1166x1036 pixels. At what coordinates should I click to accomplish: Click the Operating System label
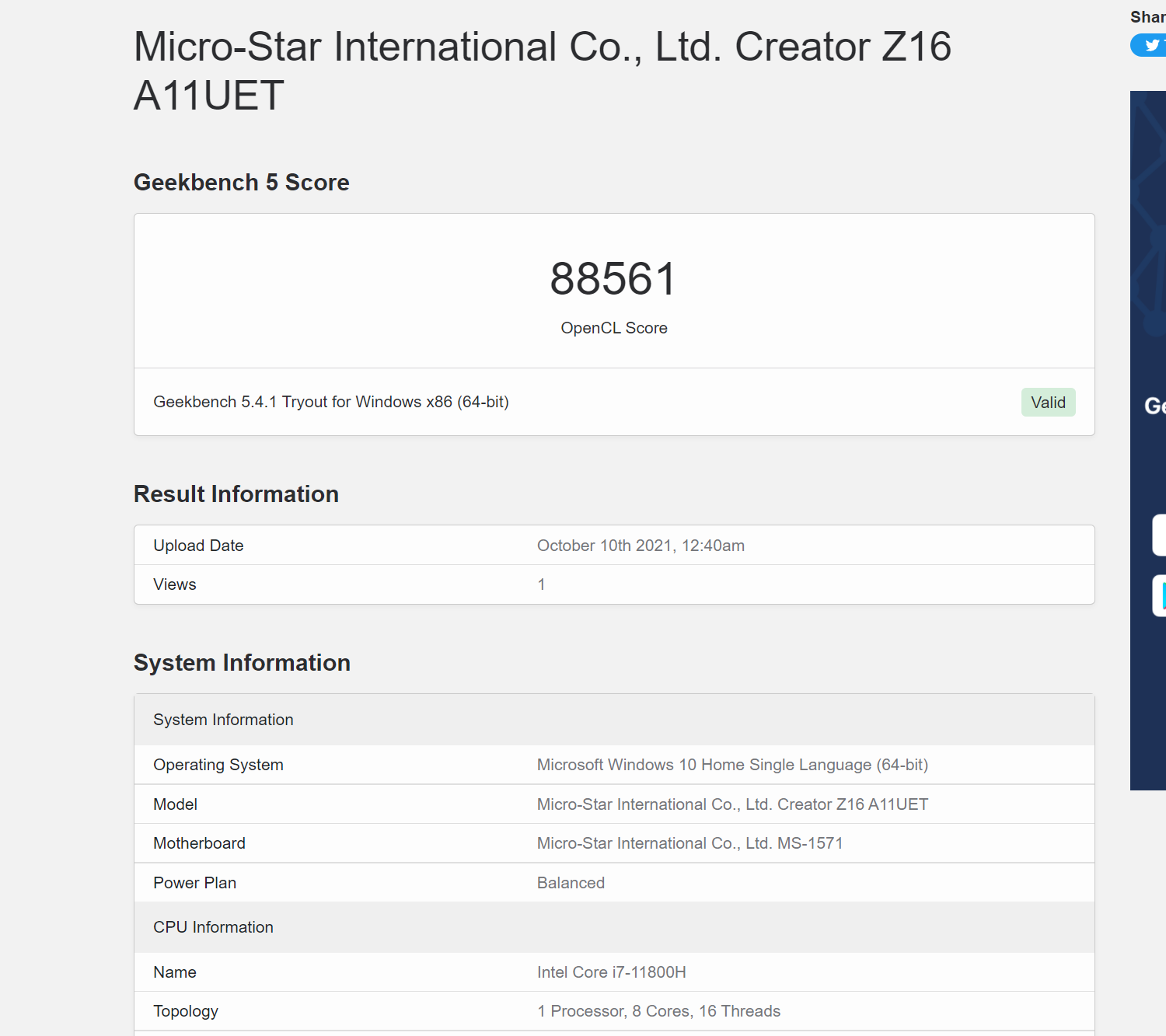pos(218,765)
